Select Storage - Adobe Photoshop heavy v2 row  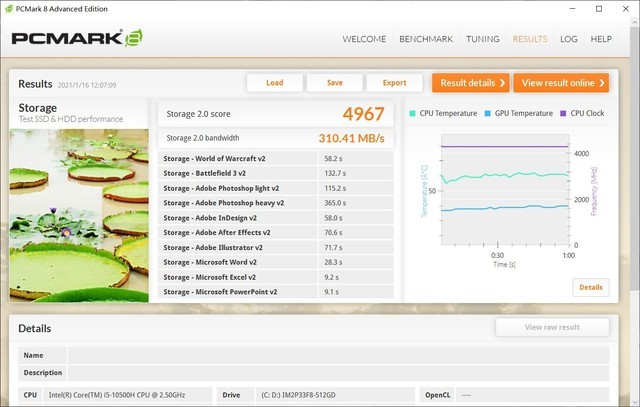[276, 203]
